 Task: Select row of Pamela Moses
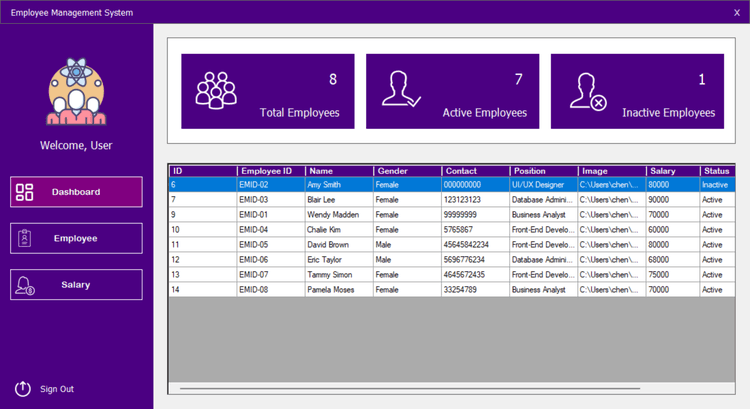click(339, 290)
